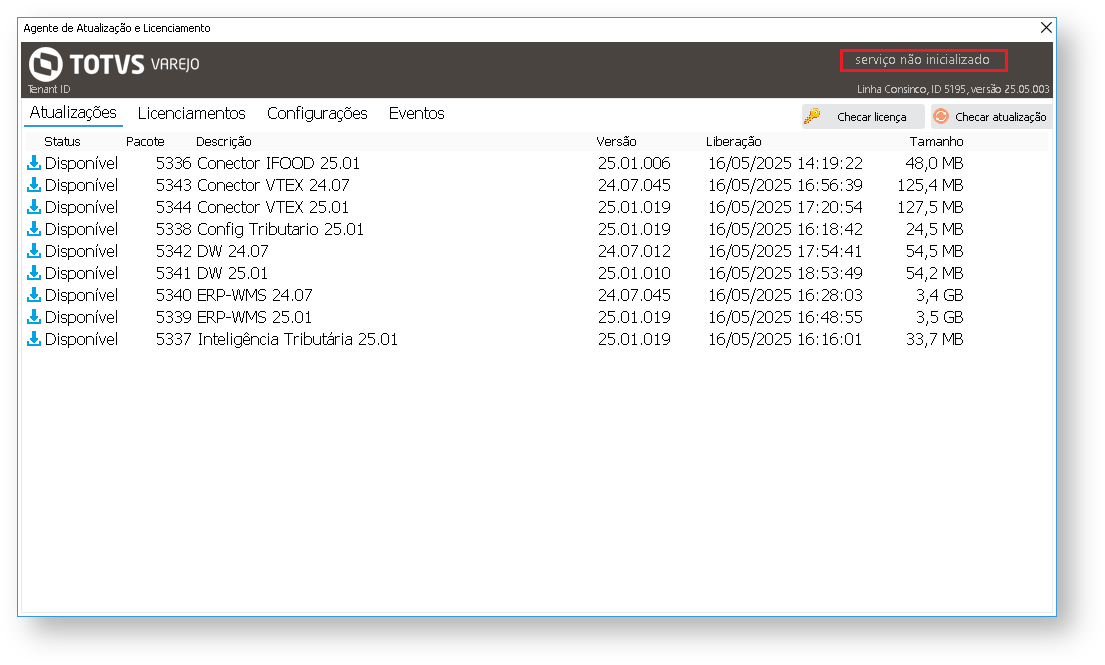
Task: Click the 'Linha Consinco, ID 5195' version text
Action: (x=953, y=89)
